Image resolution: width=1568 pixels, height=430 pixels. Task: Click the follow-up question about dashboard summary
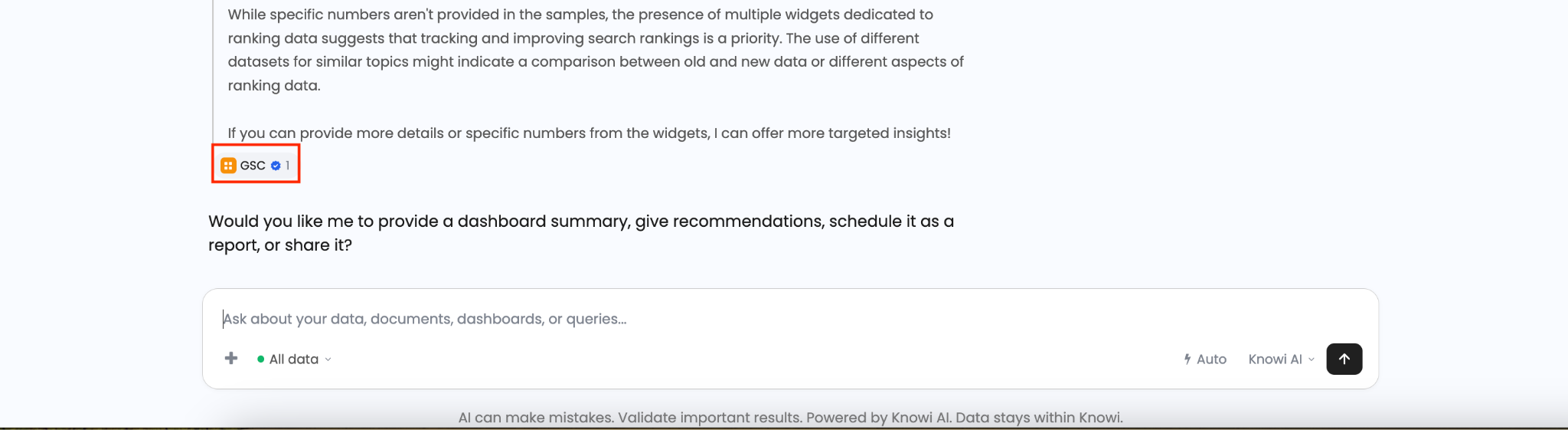pos(581,233)
